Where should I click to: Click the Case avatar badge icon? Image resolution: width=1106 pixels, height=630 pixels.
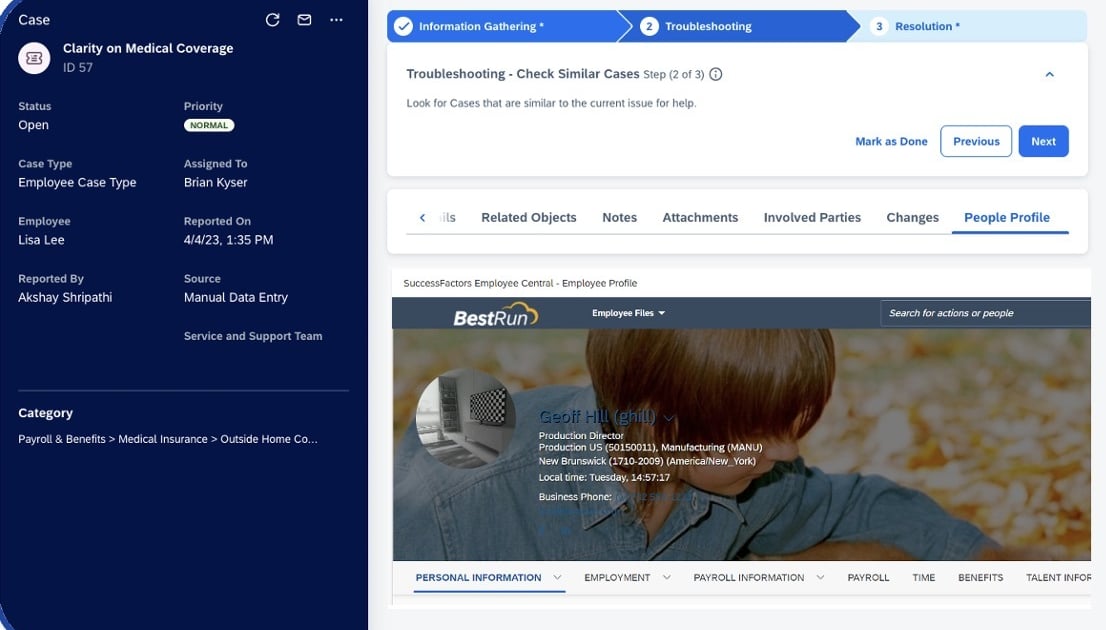coord(34,57)
